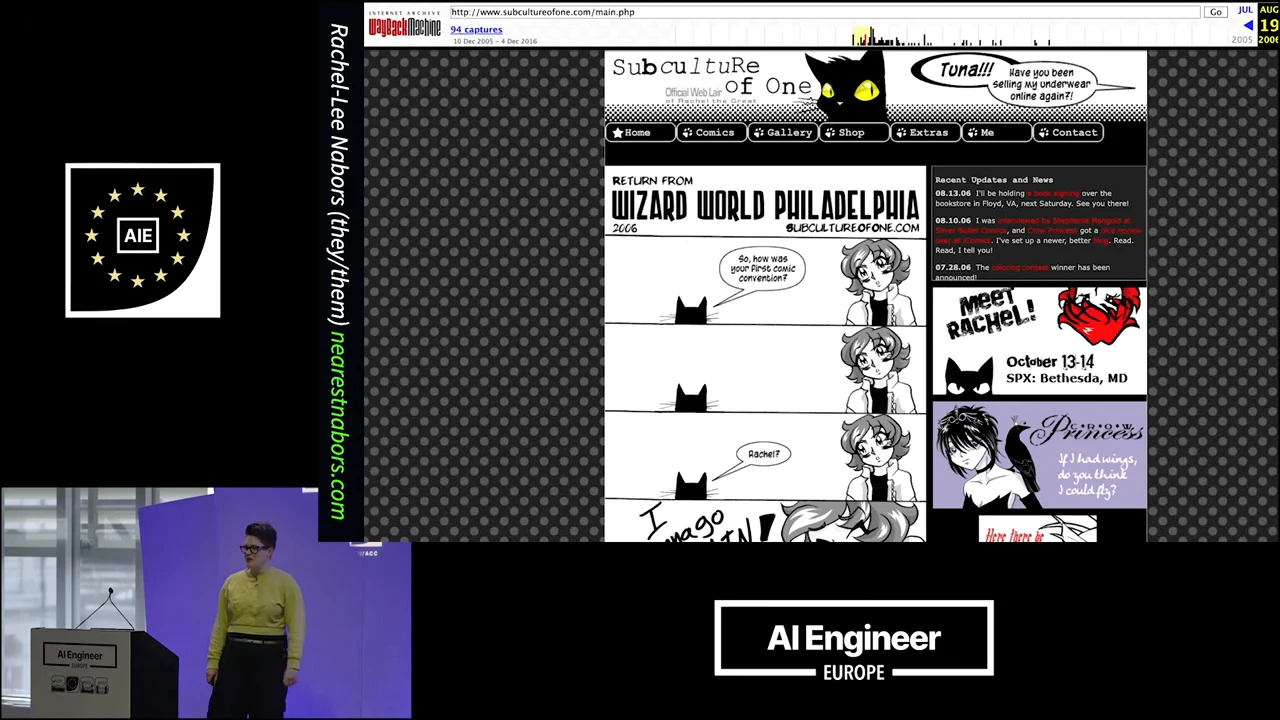Click the Go button in Wayback toolbar

1215,12
